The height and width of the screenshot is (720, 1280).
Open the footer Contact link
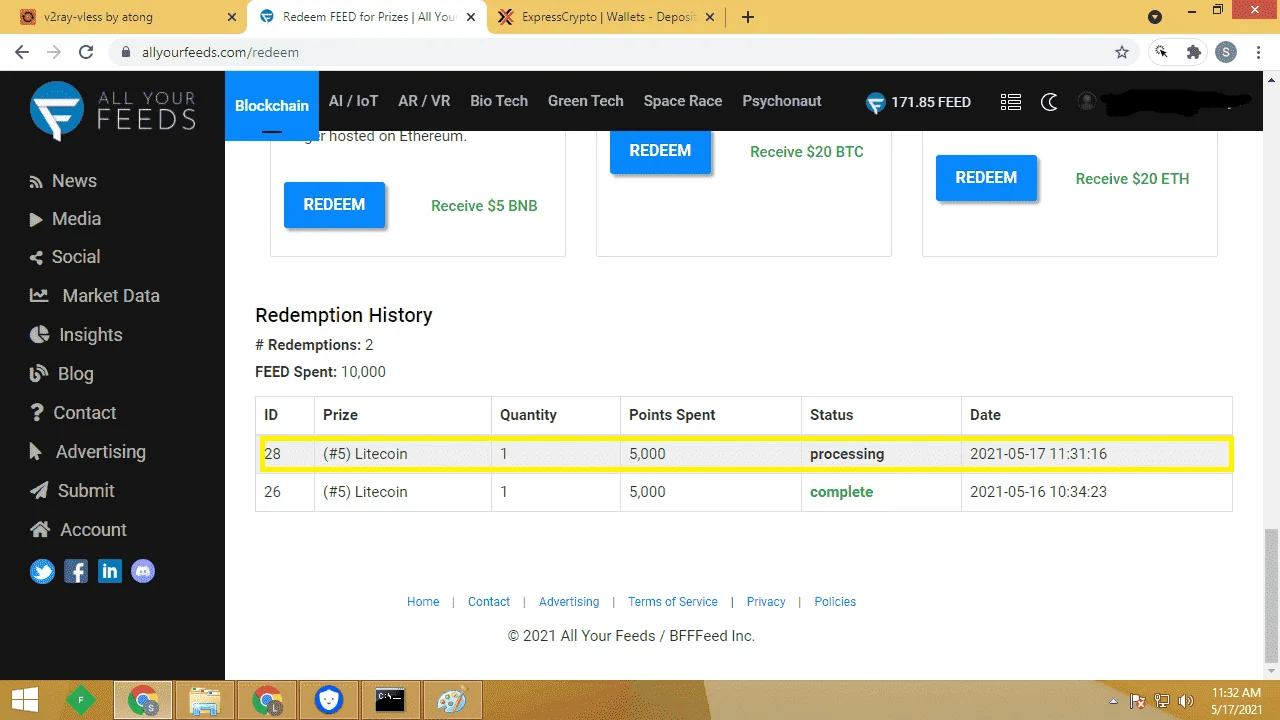tap(489, 602)
